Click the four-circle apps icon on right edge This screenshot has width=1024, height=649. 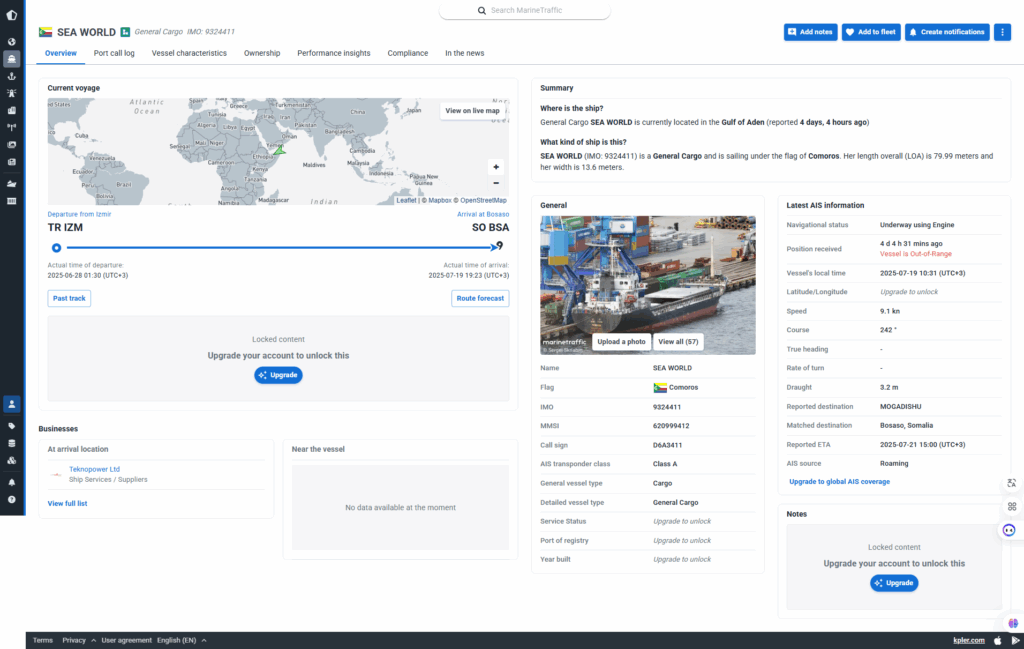click(1012, 507)
